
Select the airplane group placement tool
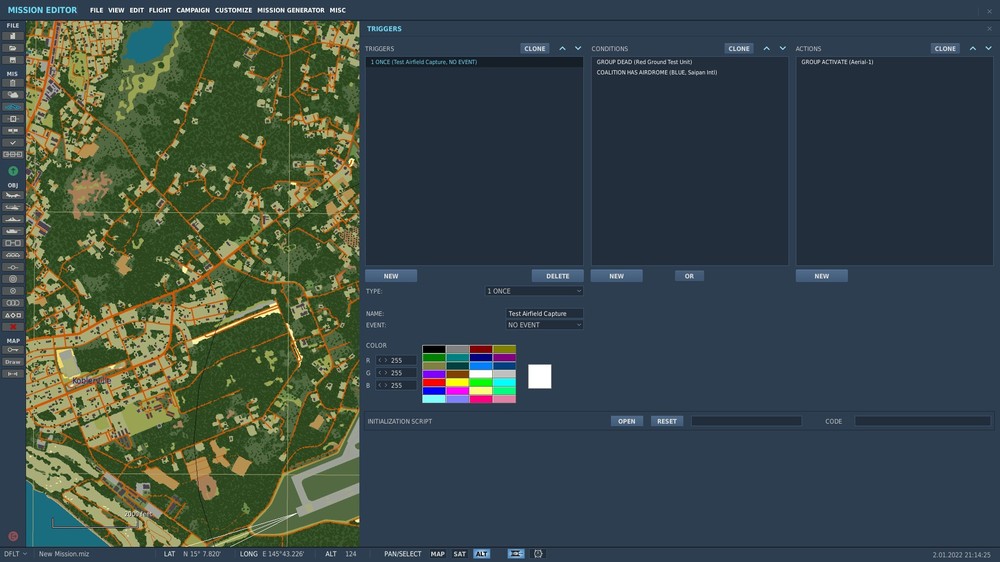(x=13, y=195)
